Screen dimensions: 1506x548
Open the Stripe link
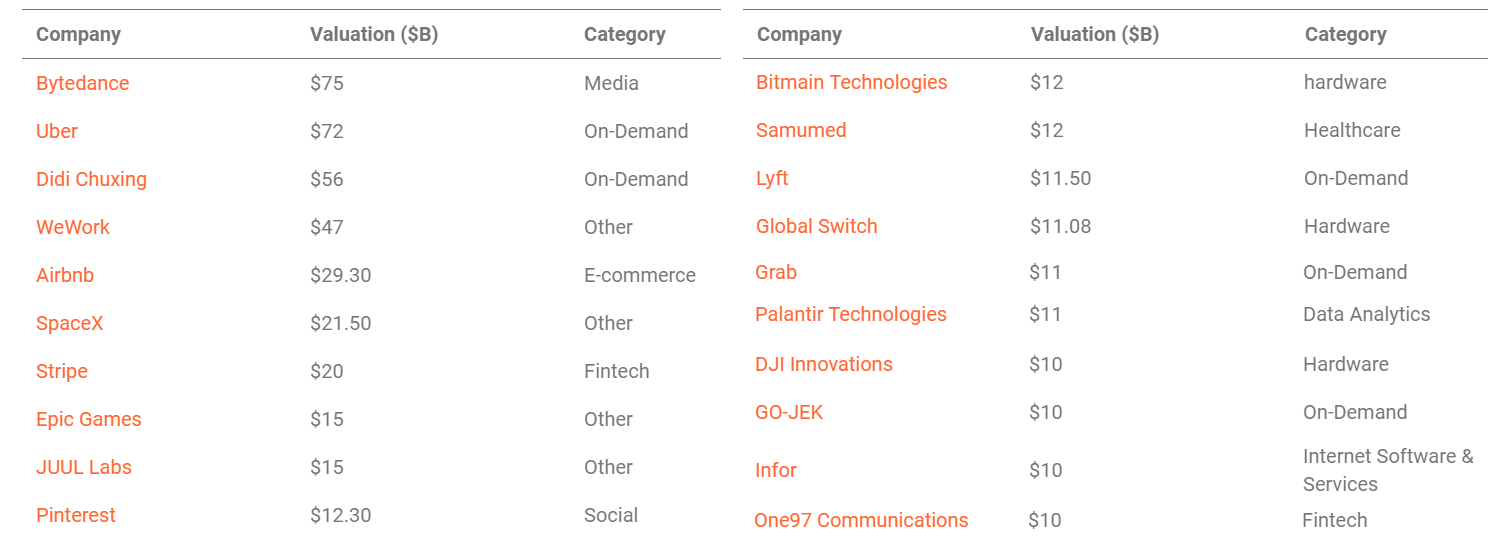tap(62, 371)
